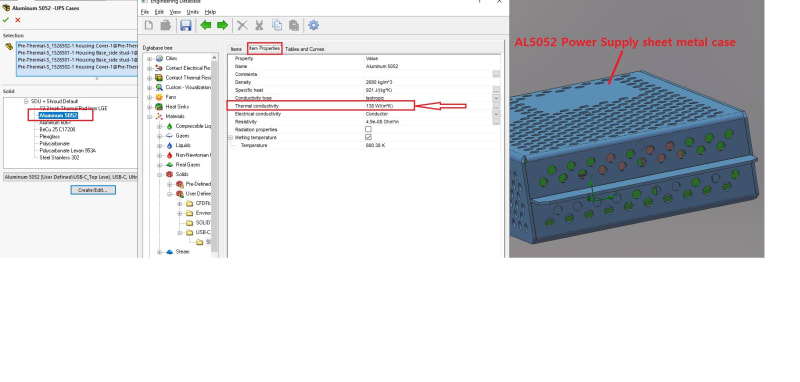This screenshot has height=382, width=800.
Task: Switch to Tables and Curves tab
Action: pos(305,49)
